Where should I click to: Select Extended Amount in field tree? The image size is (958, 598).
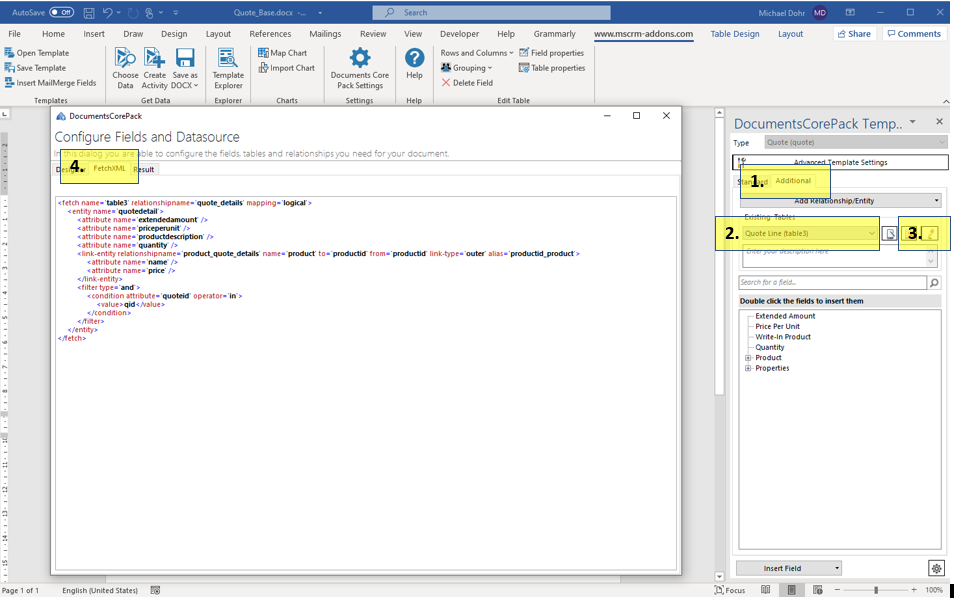(x=785, y=316)
